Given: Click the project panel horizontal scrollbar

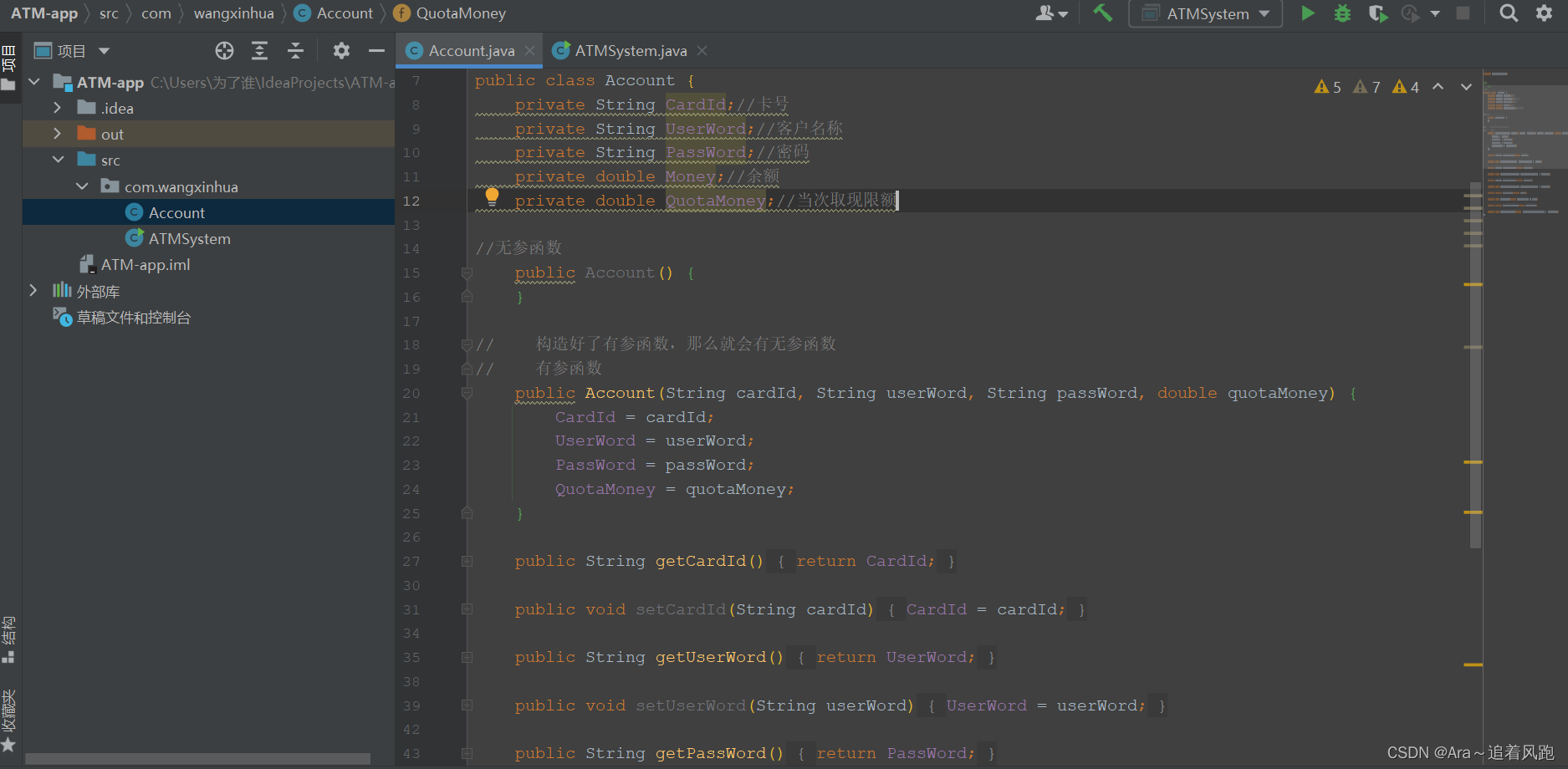Looking at the screenshot, I should click(x=198, y=759).
